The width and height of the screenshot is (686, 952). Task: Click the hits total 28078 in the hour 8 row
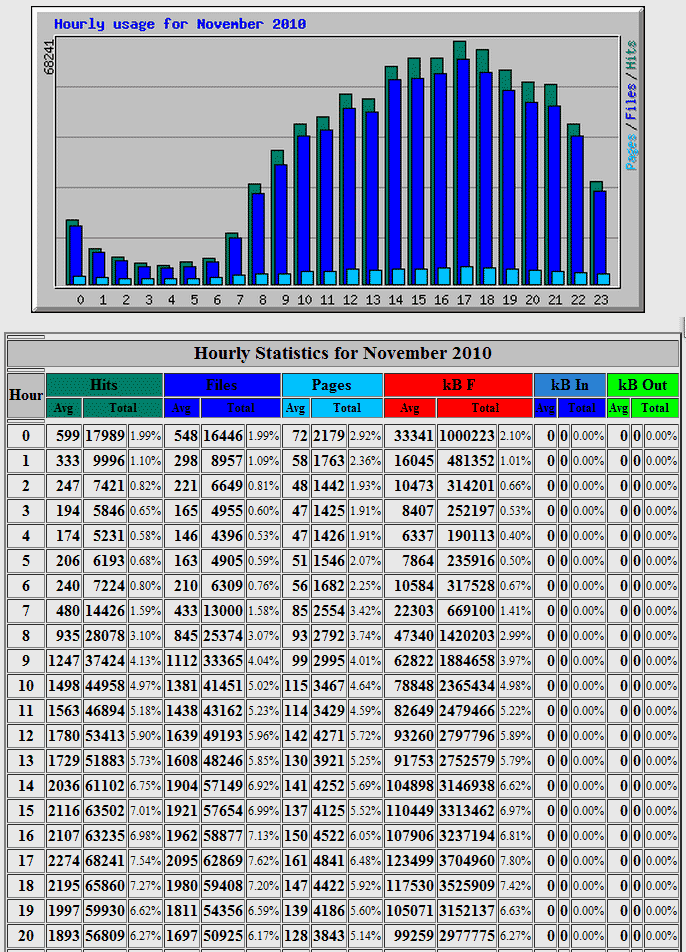pyautogui.click(x=105, y=636)
